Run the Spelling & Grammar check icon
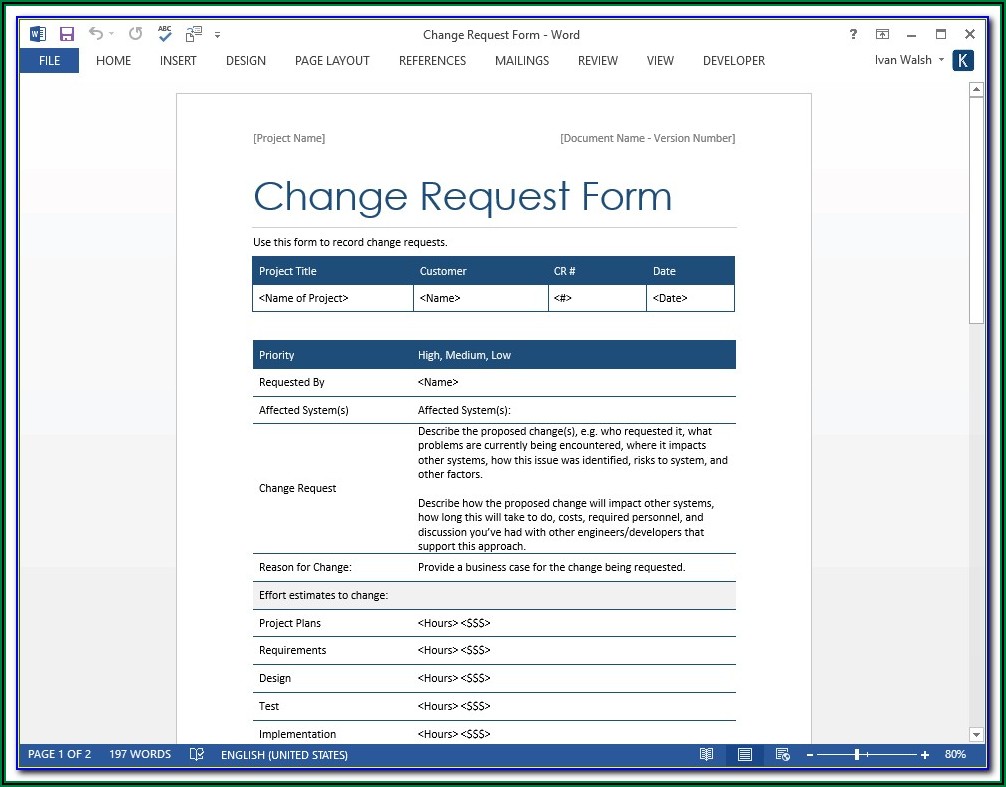 pyautogui.click(x=165, y=34)
